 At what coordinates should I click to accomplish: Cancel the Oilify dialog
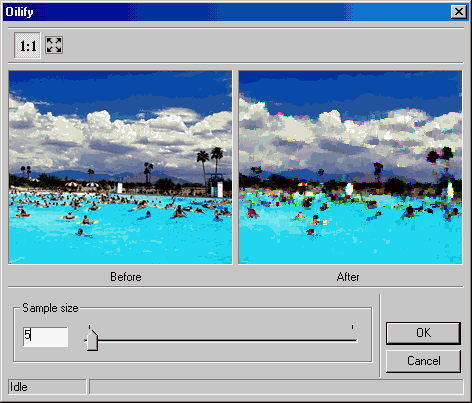point(423,361)
